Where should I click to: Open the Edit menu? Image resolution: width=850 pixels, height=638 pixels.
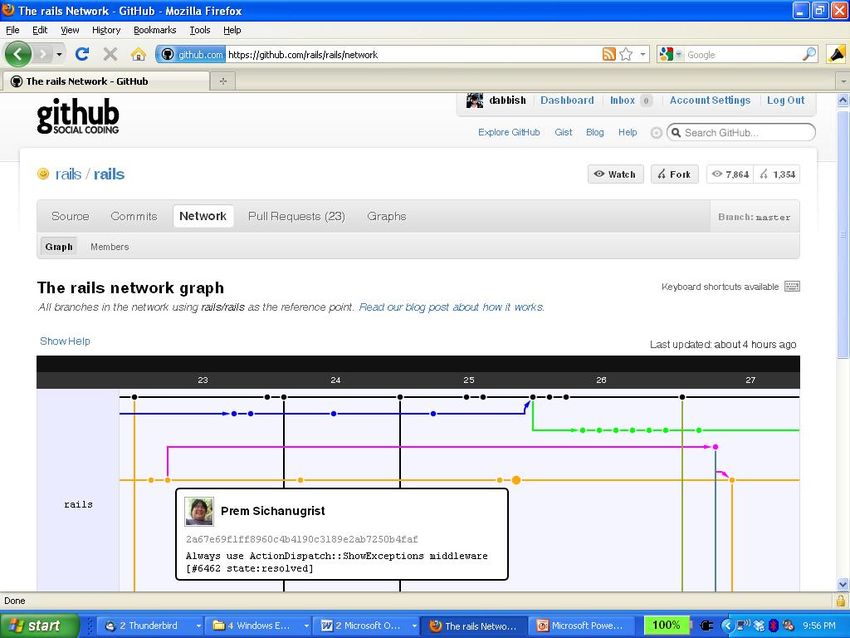pos(40,30)
